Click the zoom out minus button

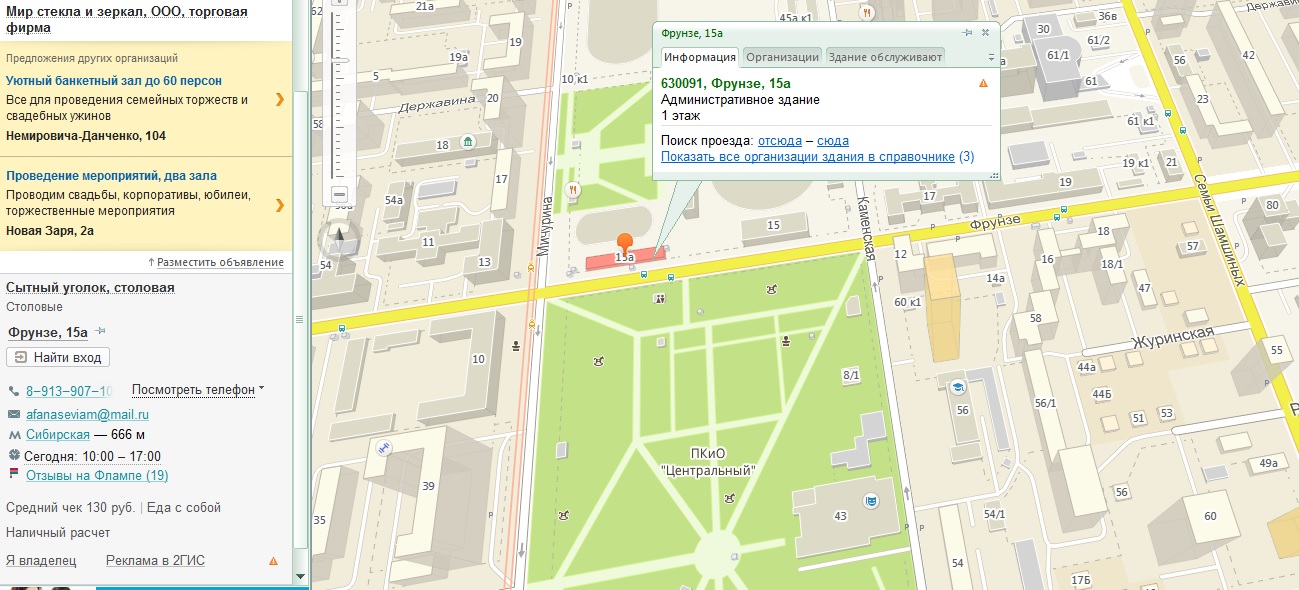(x=339, y=194)
